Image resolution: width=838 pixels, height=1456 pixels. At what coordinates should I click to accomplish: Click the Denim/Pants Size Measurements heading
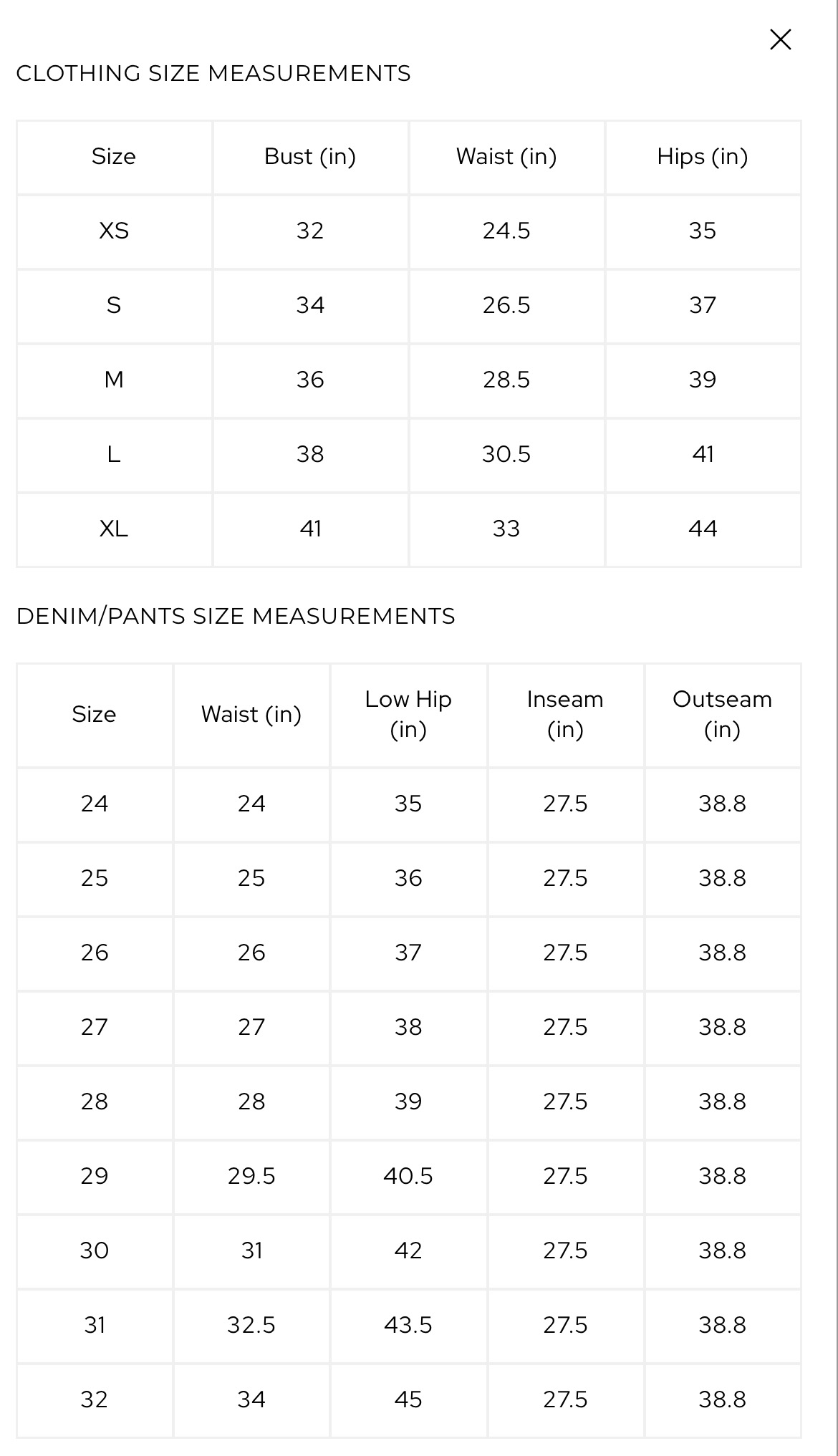click(x=236, y=616)
